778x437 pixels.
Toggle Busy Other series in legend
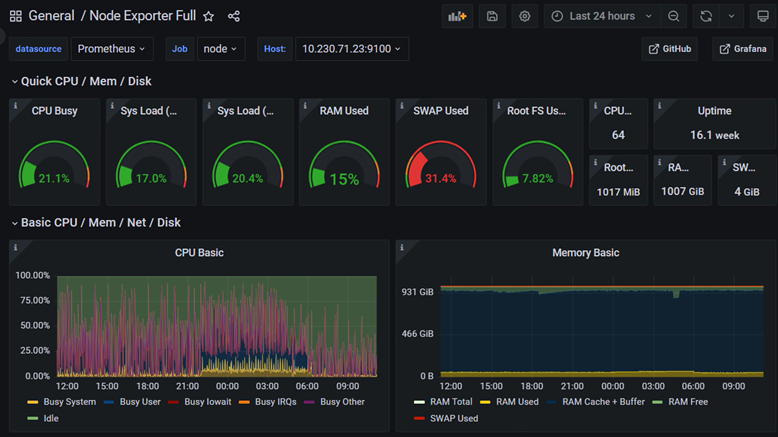point(342,402)
